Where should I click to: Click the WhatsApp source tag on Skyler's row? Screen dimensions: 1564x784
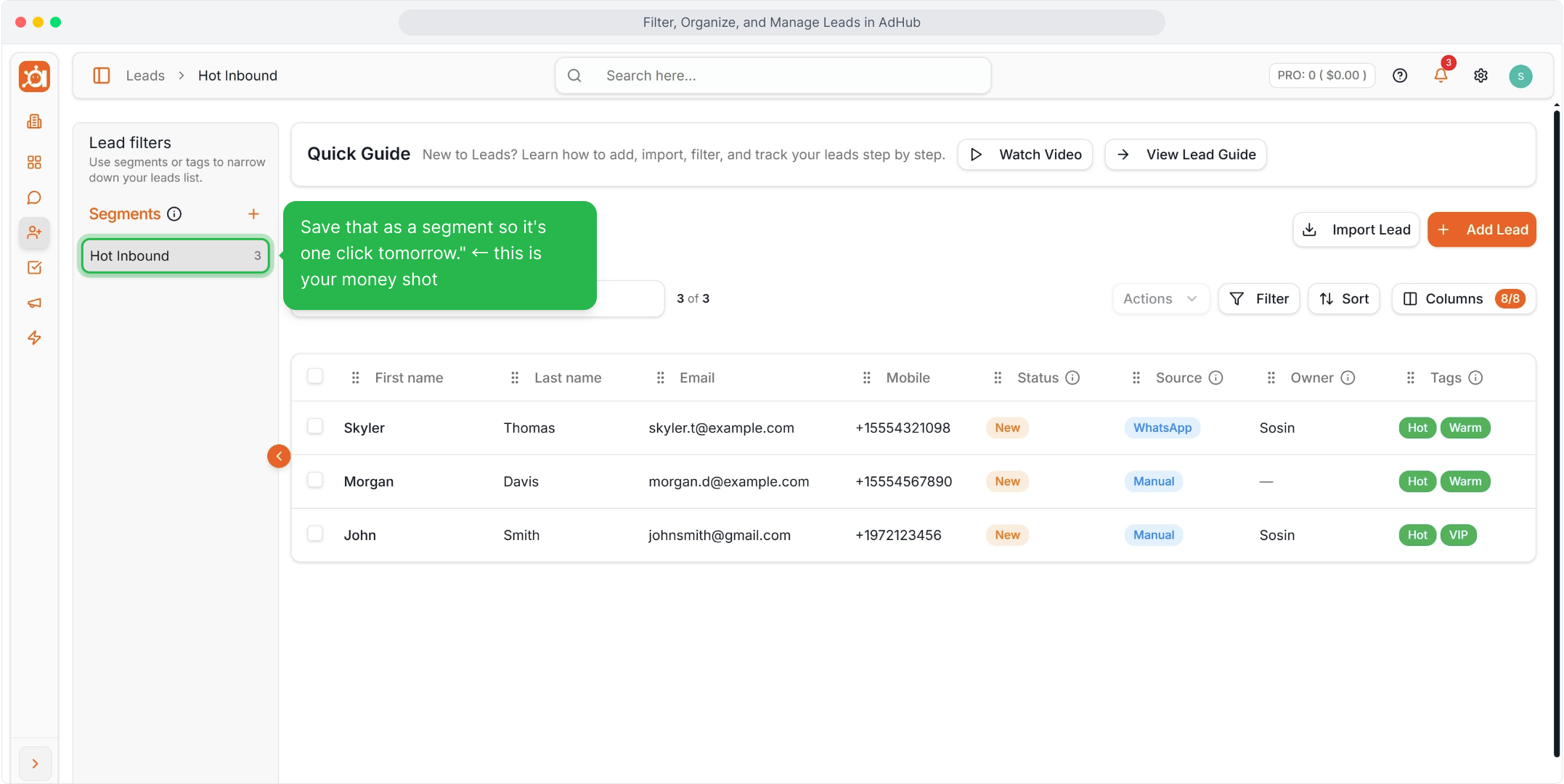coord(1162,428)
